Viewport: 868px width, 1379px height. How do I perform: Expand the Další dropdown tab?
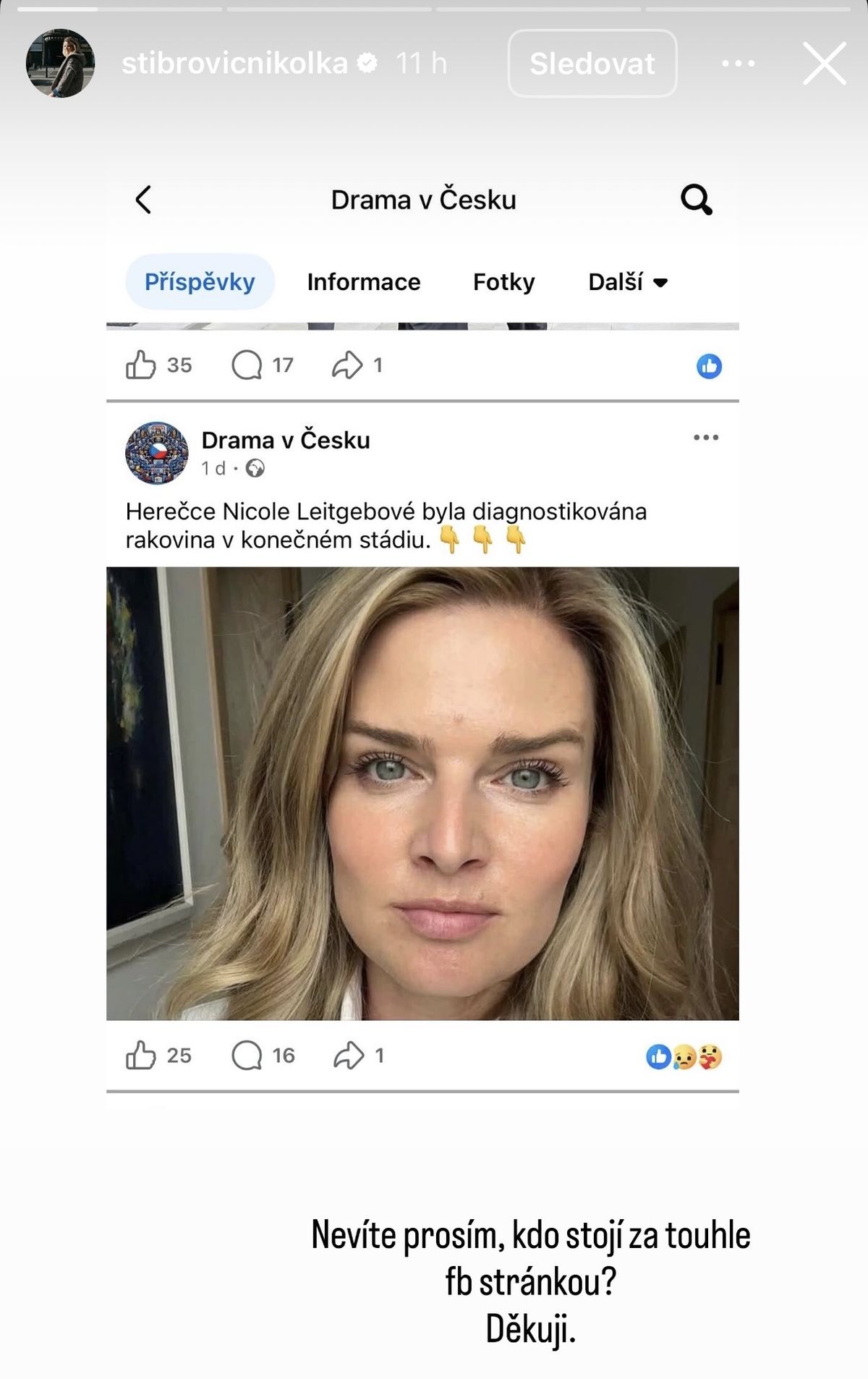click(627, 282)
